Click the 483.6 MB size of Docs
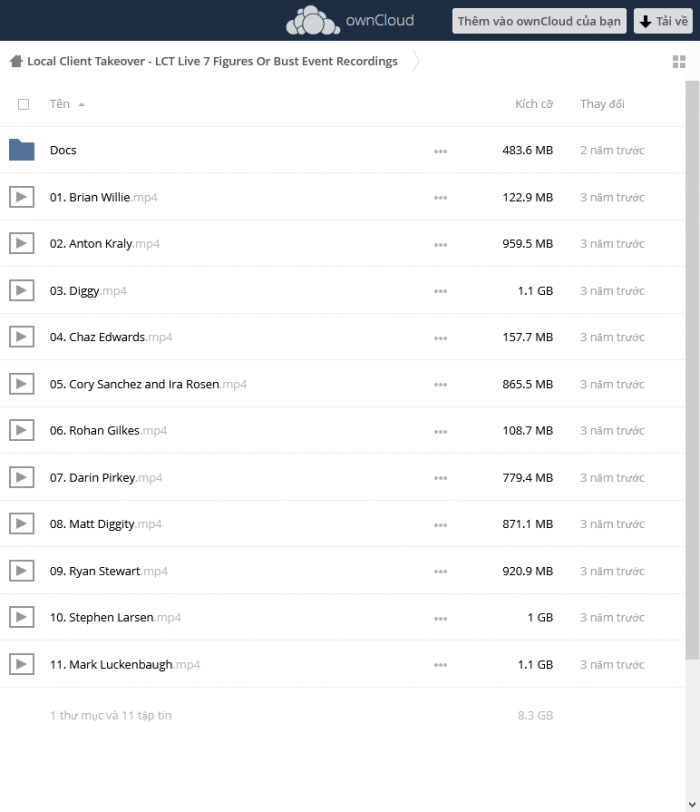 [x=528, y=150]
